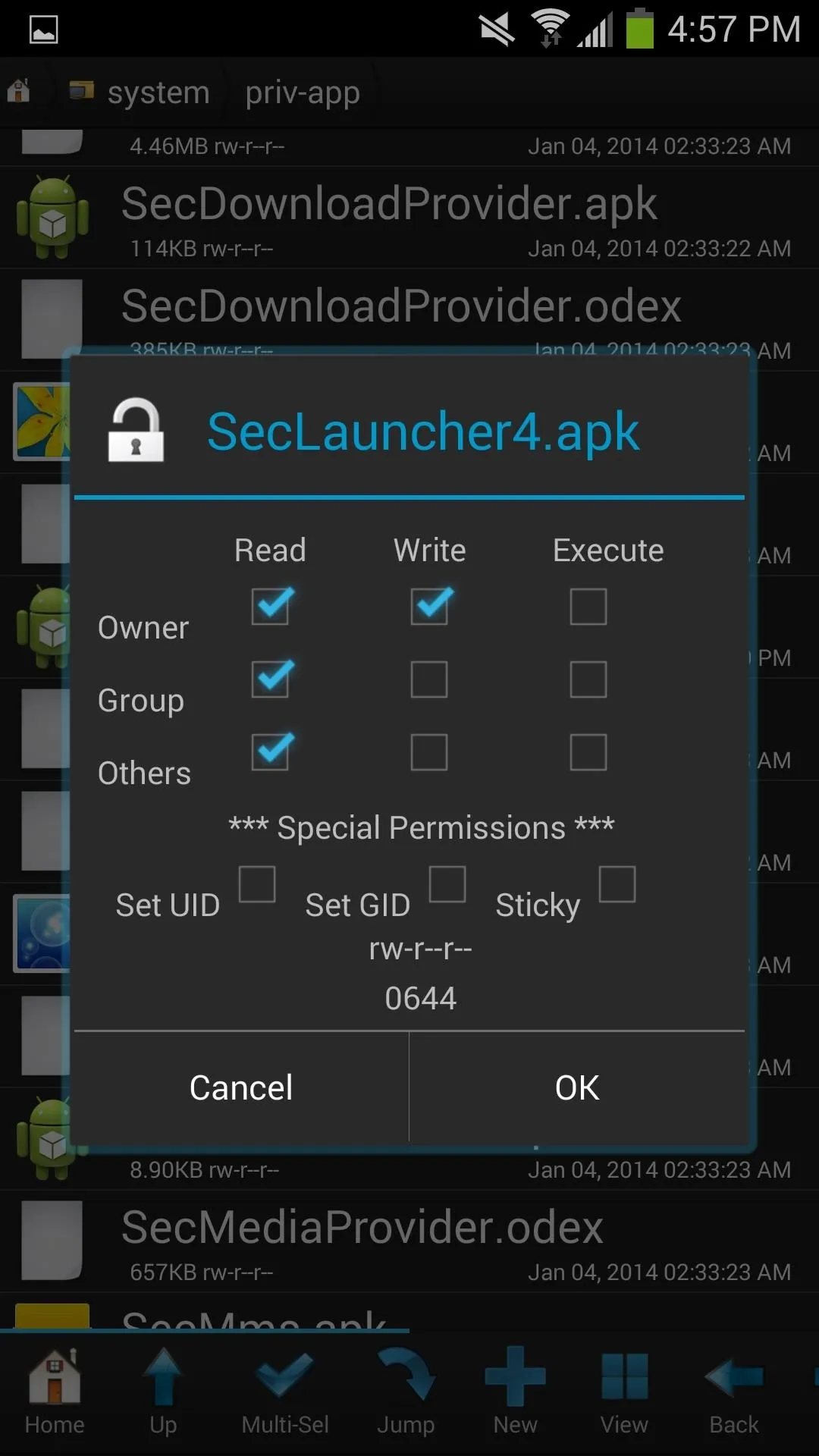Screen dimensions: 819x1456
Task: Enable the Set UID special permission
Action: pyautogui.click(x=257, y=884)
